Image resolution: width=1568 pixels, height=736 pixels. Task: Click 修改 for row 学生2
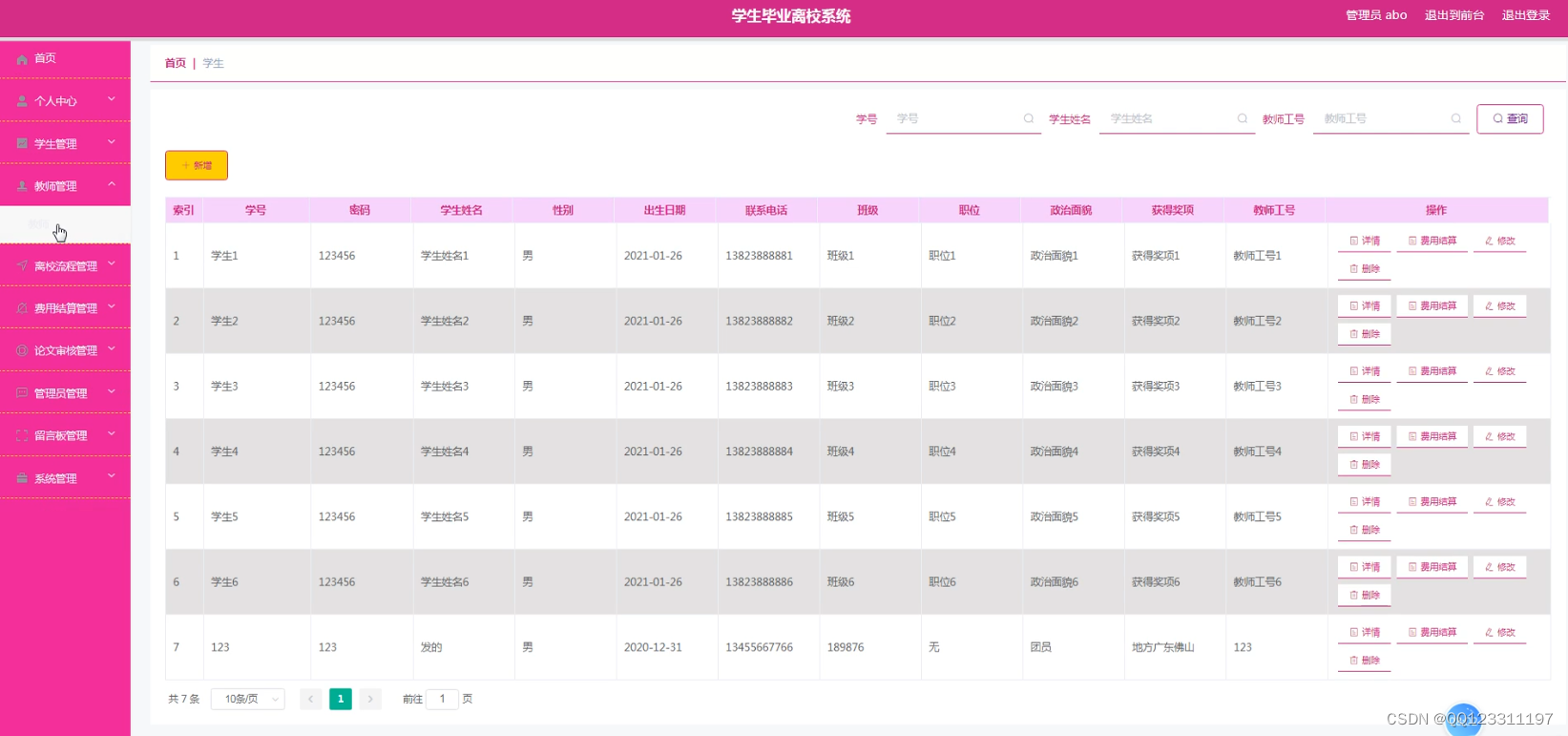pos(1500,305)
